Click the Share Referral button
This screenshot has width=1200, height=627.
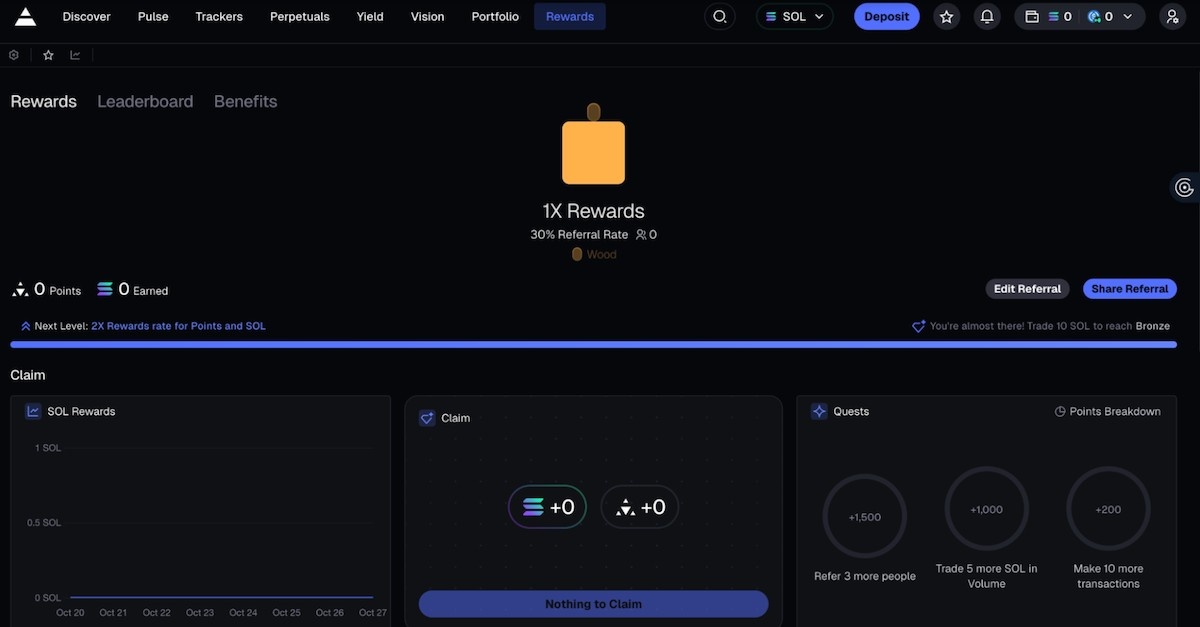(1129, 288)
